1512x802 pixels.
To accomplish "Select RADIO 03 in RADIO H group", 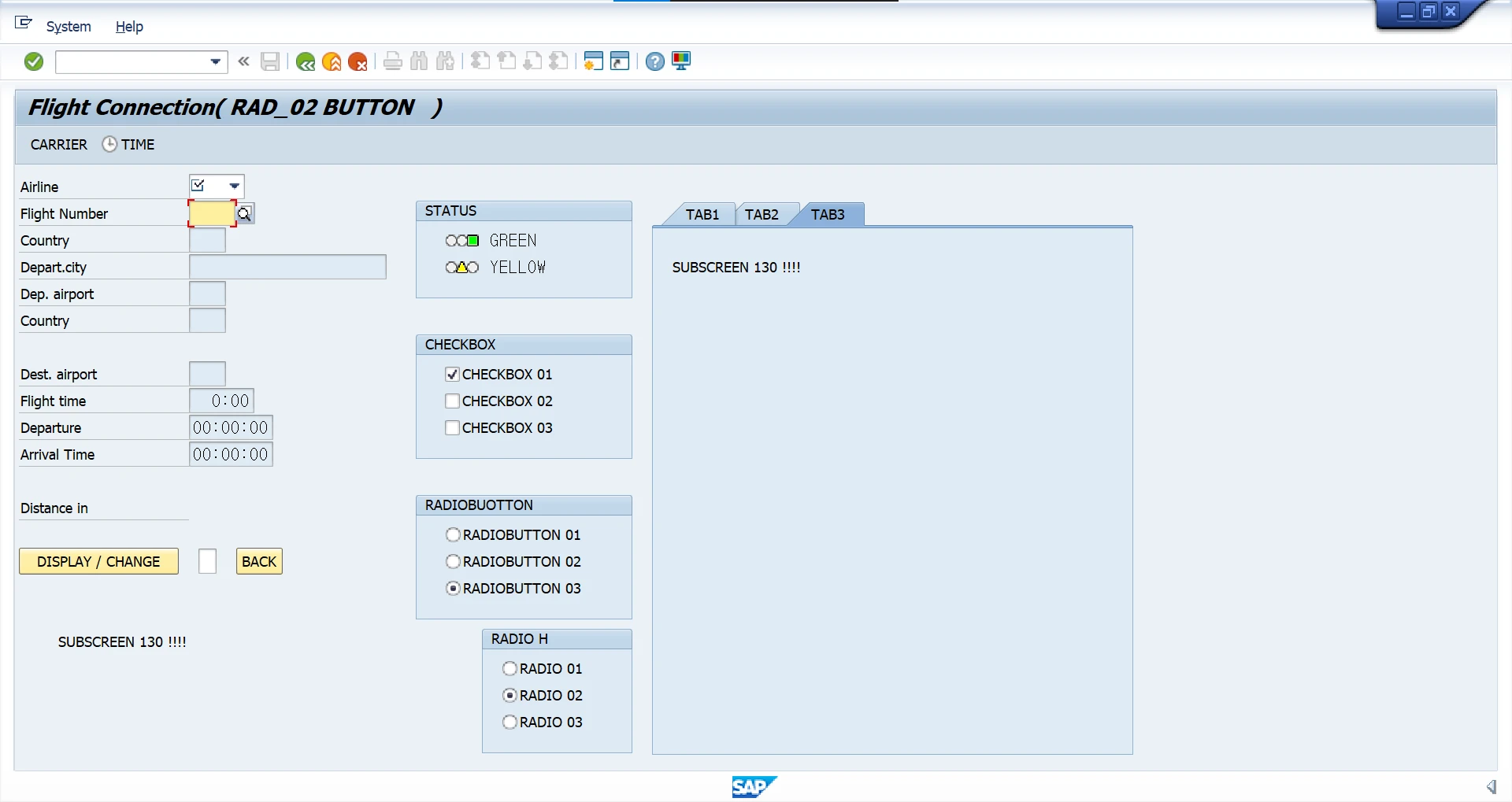I will click(x=510, y=723).
